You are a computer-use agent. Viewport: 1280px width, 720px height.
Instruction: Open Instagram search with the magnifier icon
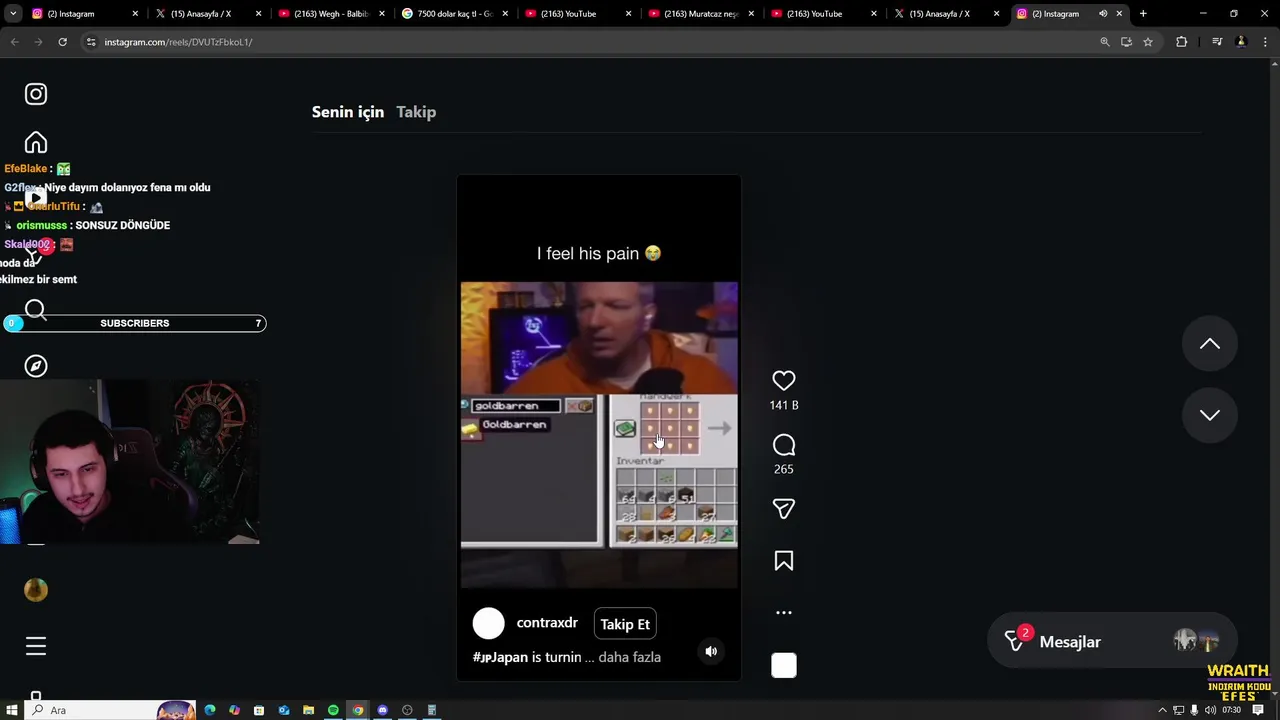coord(36,310)
